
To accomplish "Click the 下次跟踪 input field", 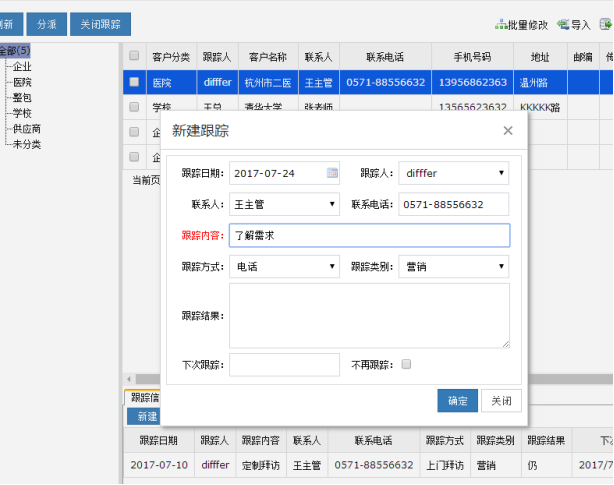I will pos(284,364).
